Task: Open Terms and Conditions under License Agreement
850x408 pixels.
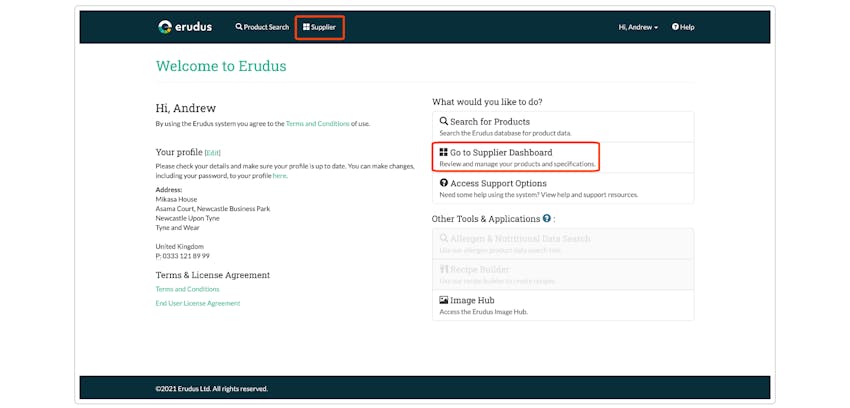Action: click(x=188, y=289)
